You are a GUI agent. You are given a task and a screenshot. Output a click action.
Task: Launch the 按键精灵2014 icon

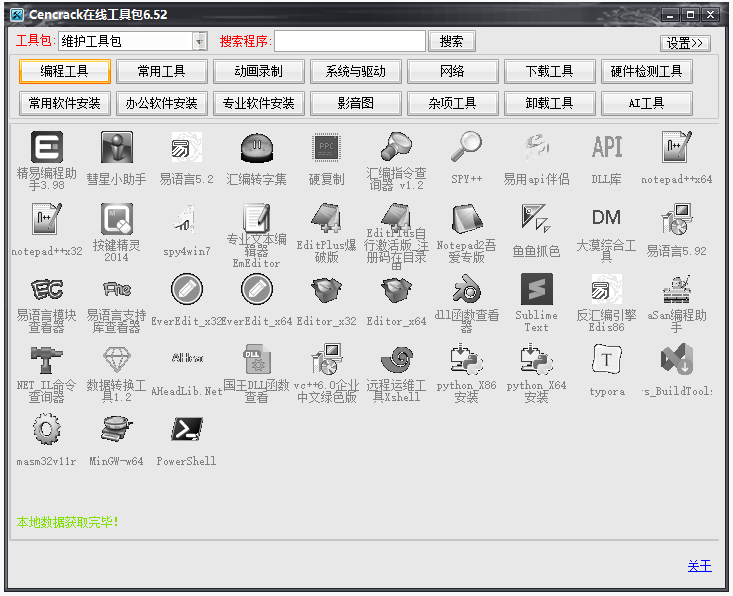click(116, 219)
